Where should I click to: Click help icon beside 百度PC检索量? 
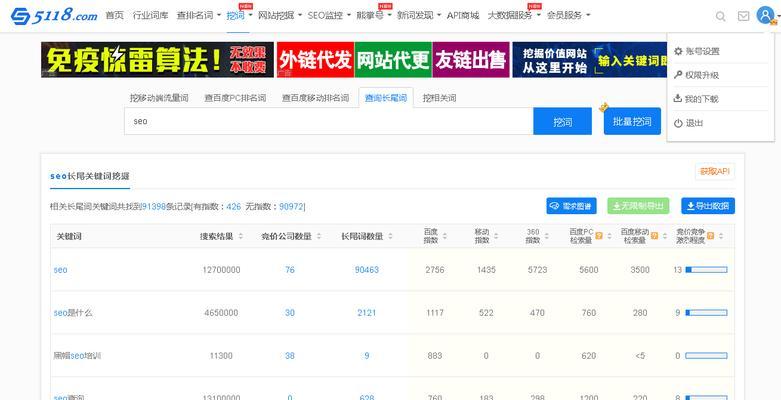click(x=599, y=236)
